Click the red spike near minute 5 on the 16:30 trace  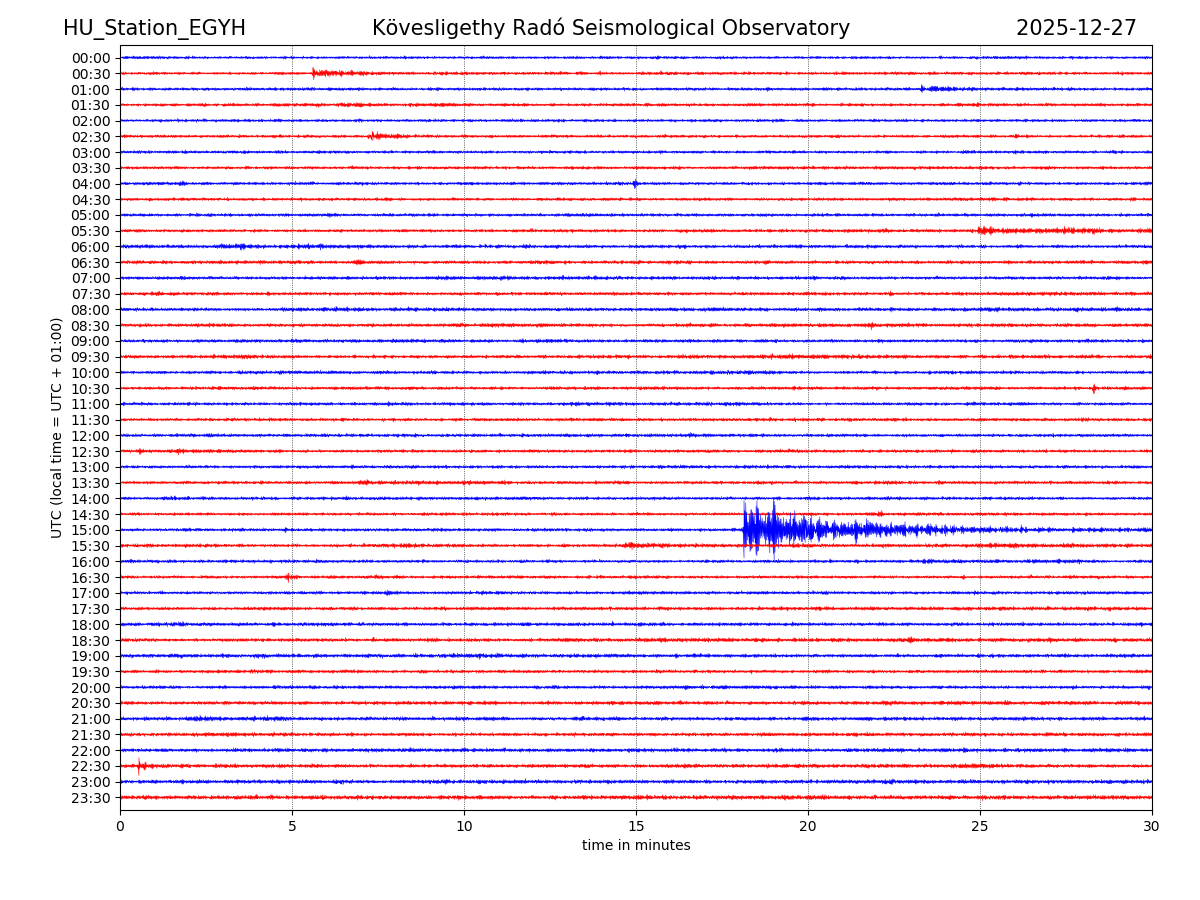(x=289, y=577)
